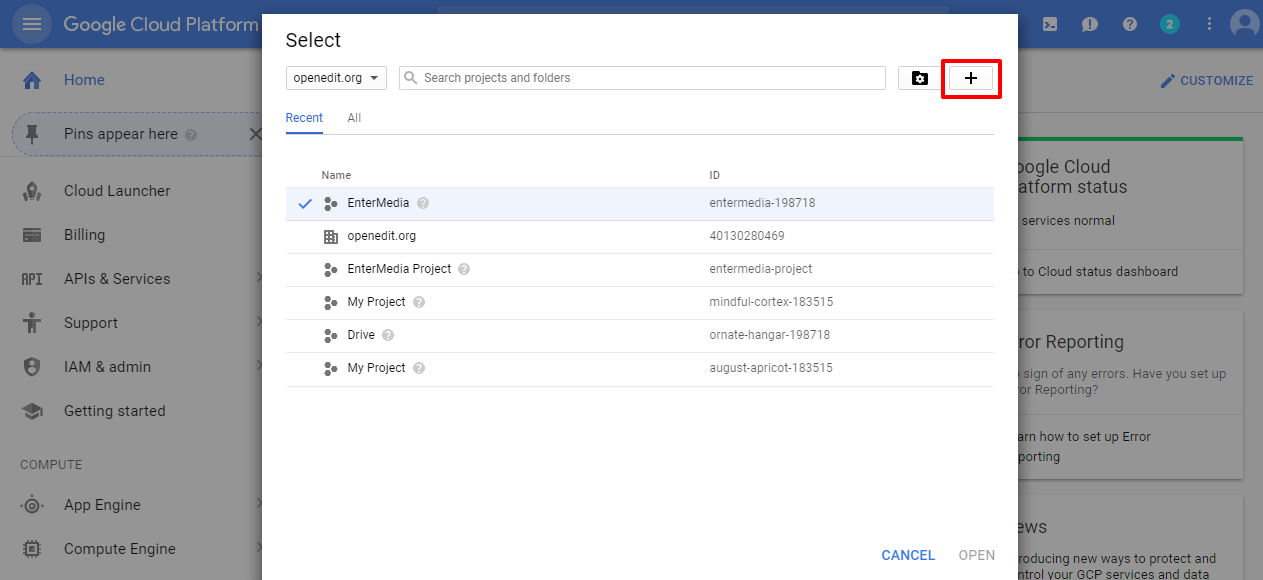Screen dimensions: 1263x580
Task: Click the ID entermedia-project
Action: tap(761, 269)
